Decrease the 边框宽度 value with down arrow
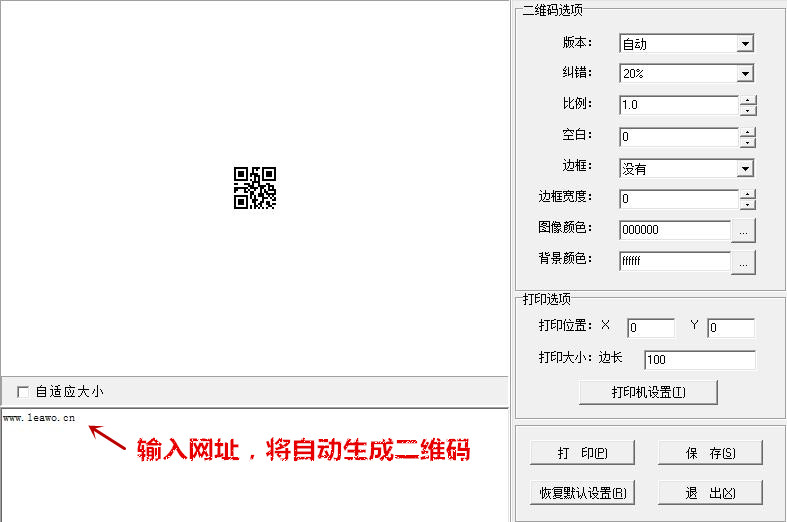This screenshot has height=522, width=787. [748, 204]
